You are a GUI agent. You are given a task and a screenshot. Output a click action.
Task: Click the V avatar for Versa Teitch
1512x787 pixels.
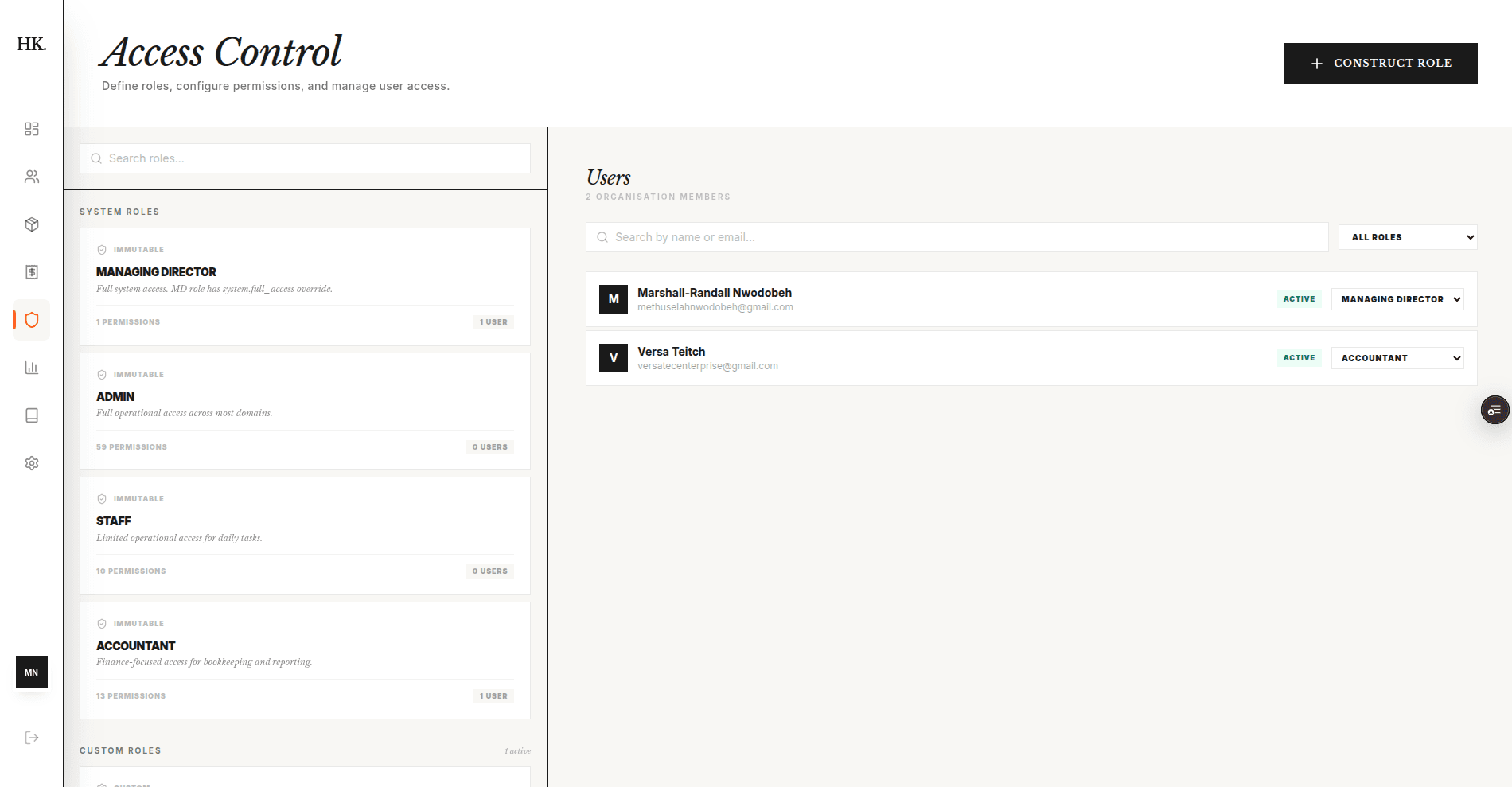tap(614, 358)
